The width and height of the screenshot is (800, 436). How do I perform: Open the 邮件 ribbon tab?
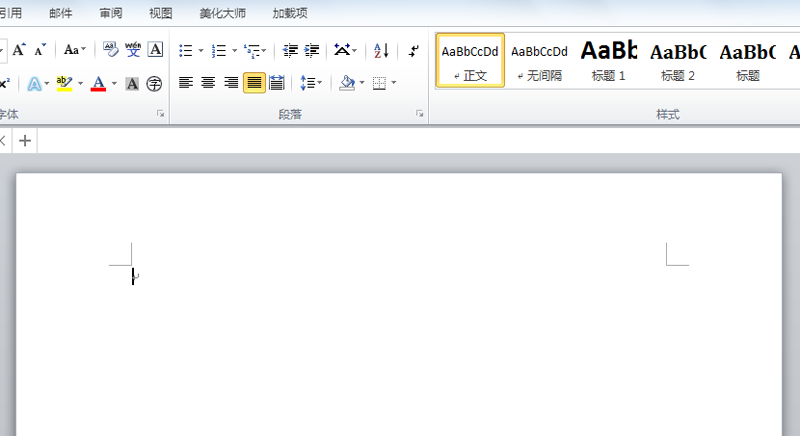tap(61, 13)
